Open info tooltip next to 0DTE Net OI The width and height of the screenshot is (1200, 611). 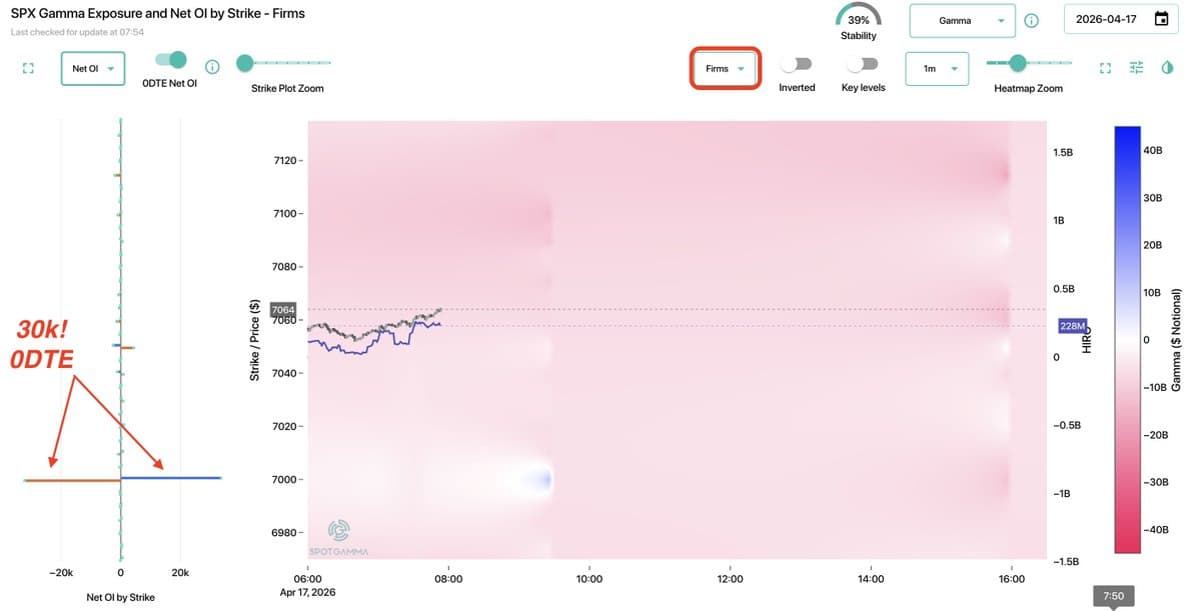[211, 67]
